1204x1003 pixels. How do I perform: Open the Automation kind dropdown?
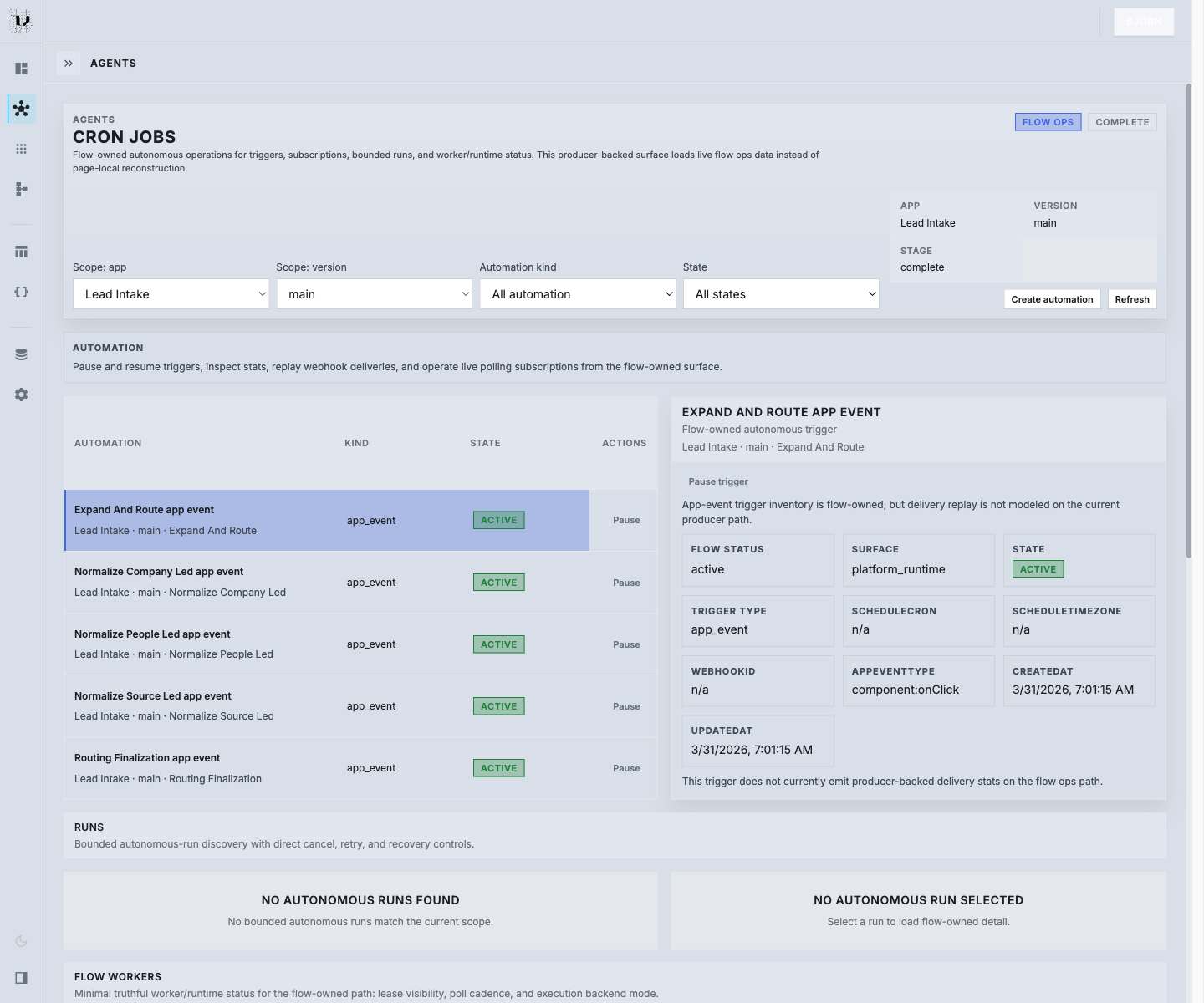tap(578, 293)
